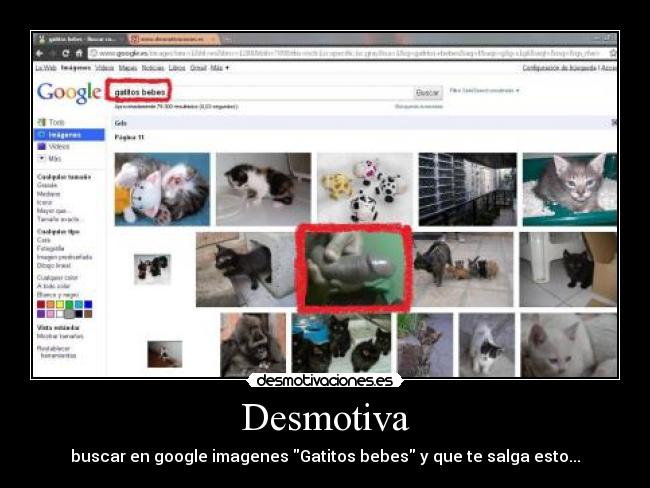Pick the teal color swatch
The height and width of the screenshot is (488, 650).
(x=79, y=304)
